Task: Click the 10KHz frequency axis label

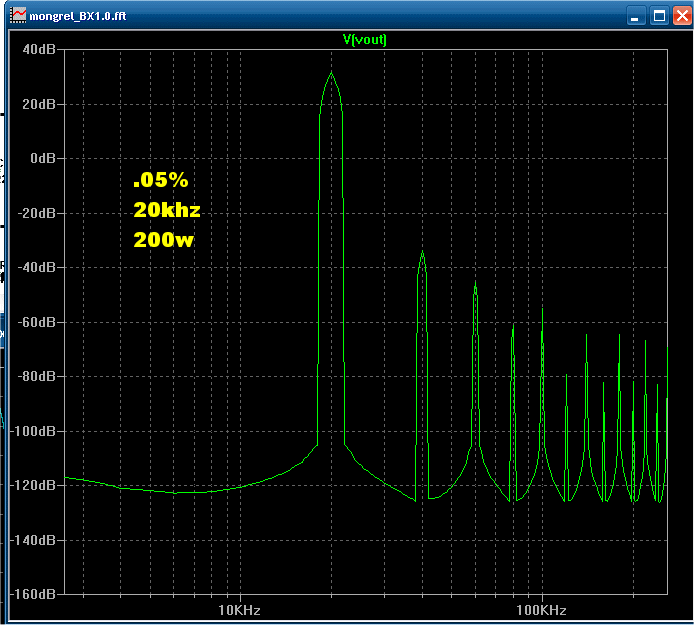Action: pos(239,610)
